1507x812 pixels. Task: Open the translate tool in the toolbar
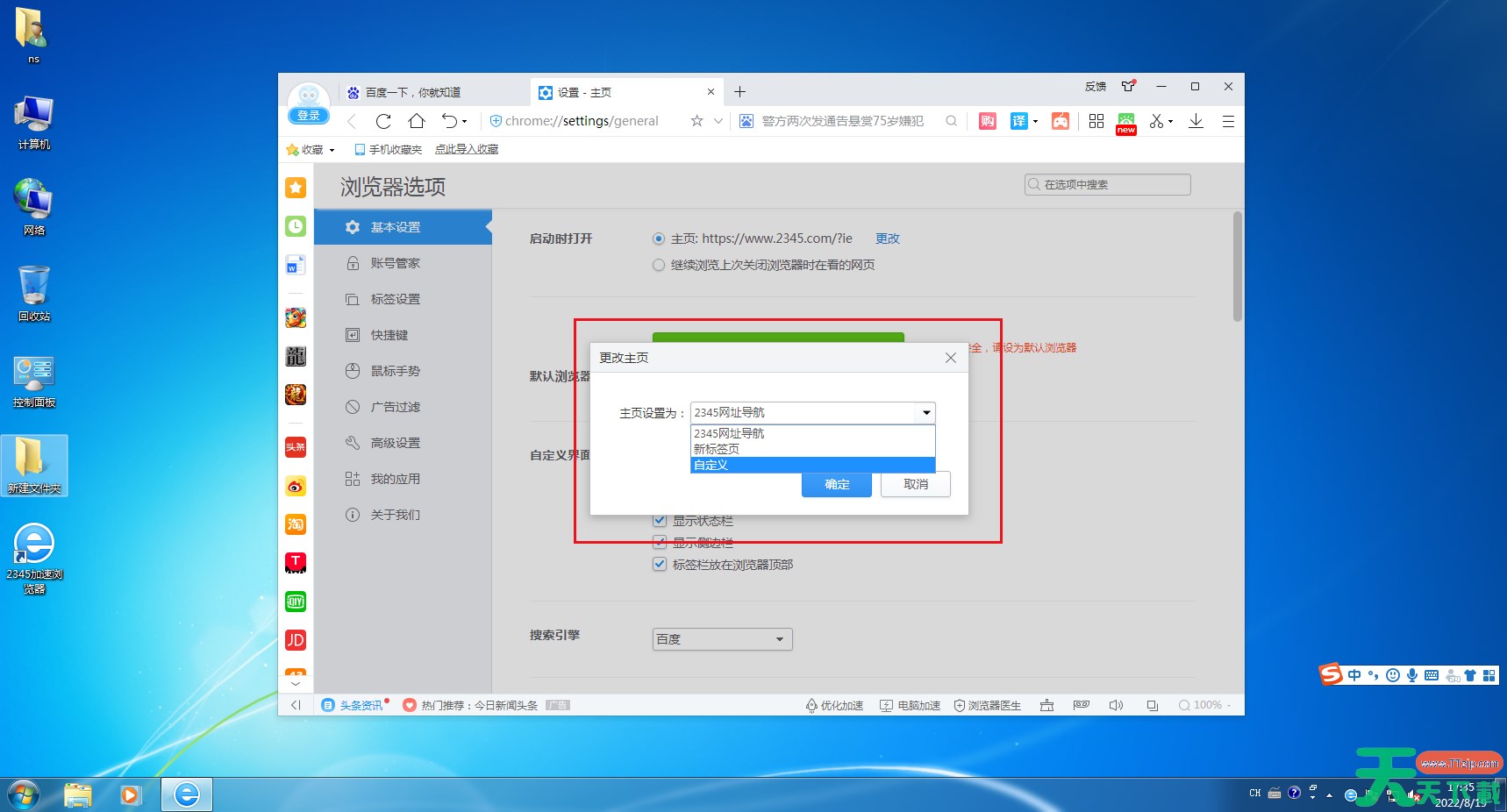(1020, 121)
